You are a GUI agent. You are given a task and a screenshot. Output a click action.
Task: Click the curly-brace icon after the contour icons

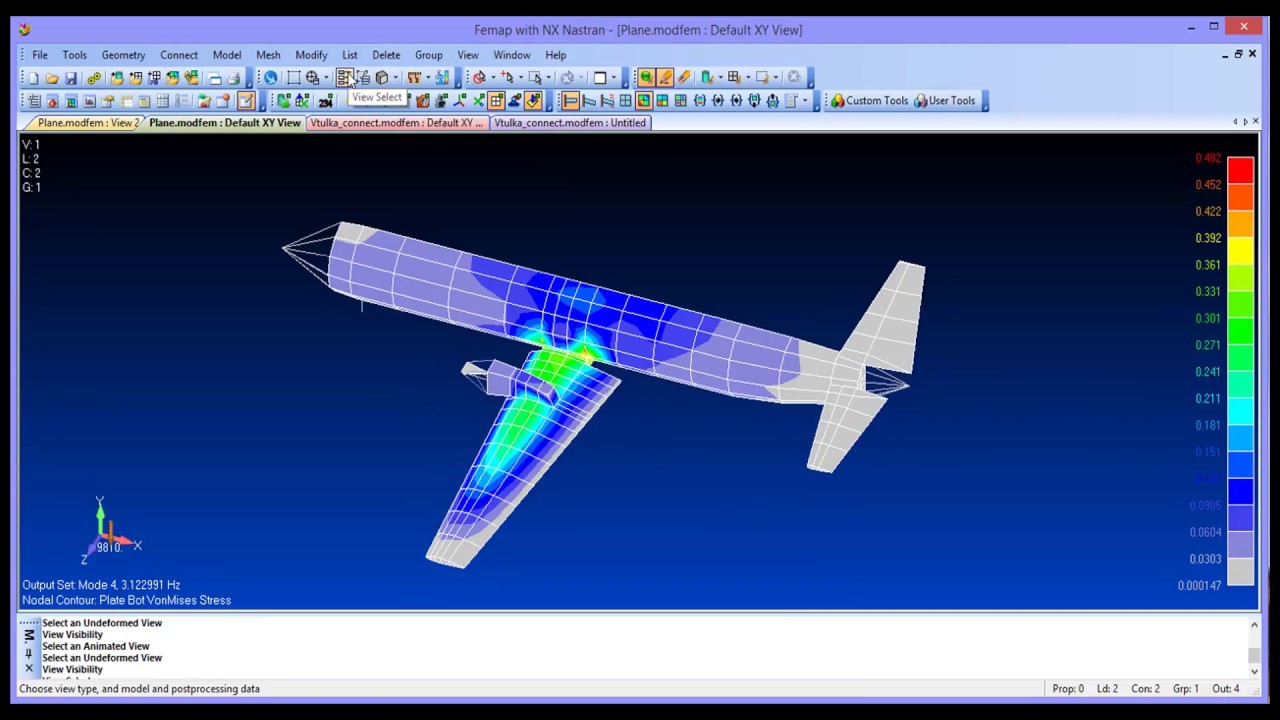700,101
